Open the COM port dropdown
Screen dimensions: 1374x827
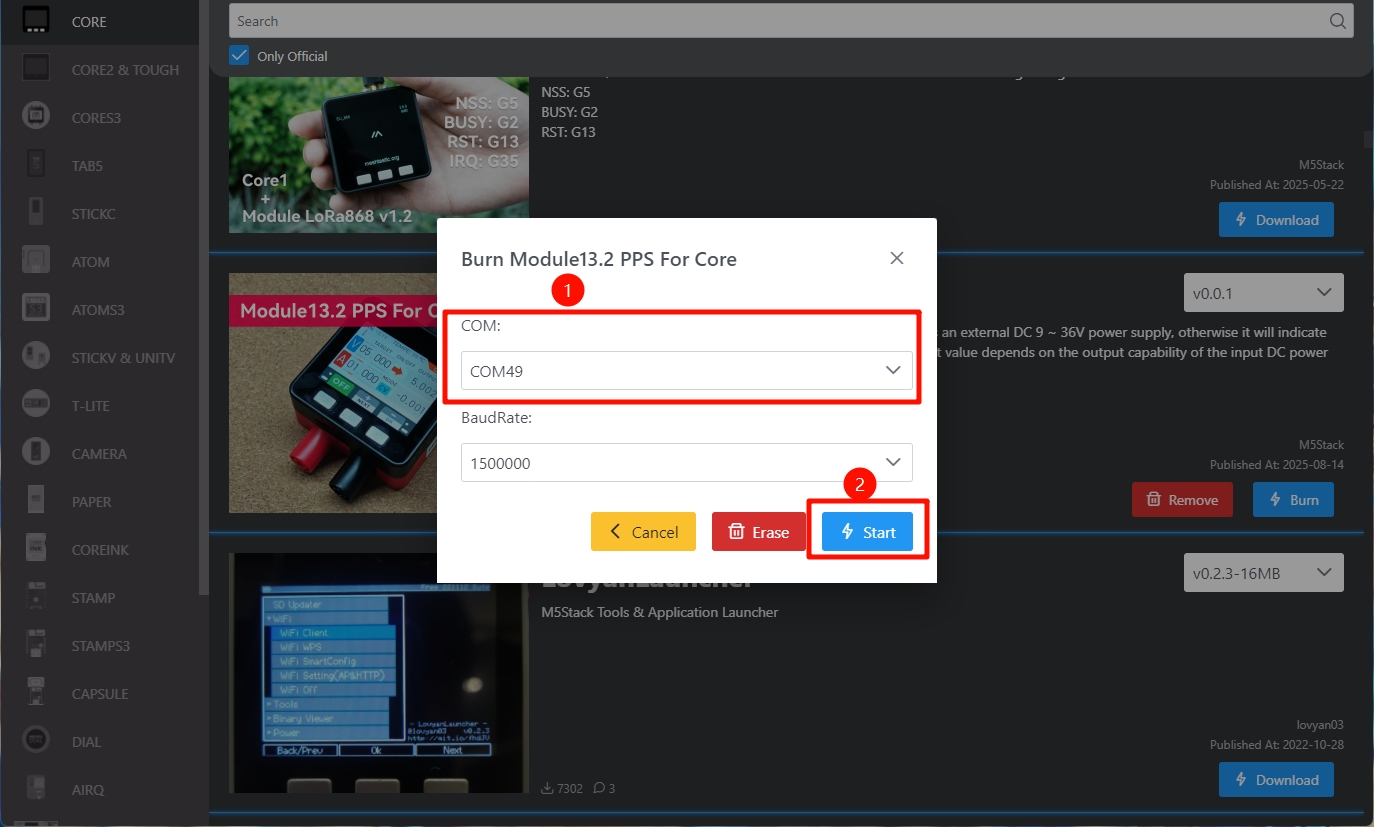pyautogui.click(x=687, y=371)
